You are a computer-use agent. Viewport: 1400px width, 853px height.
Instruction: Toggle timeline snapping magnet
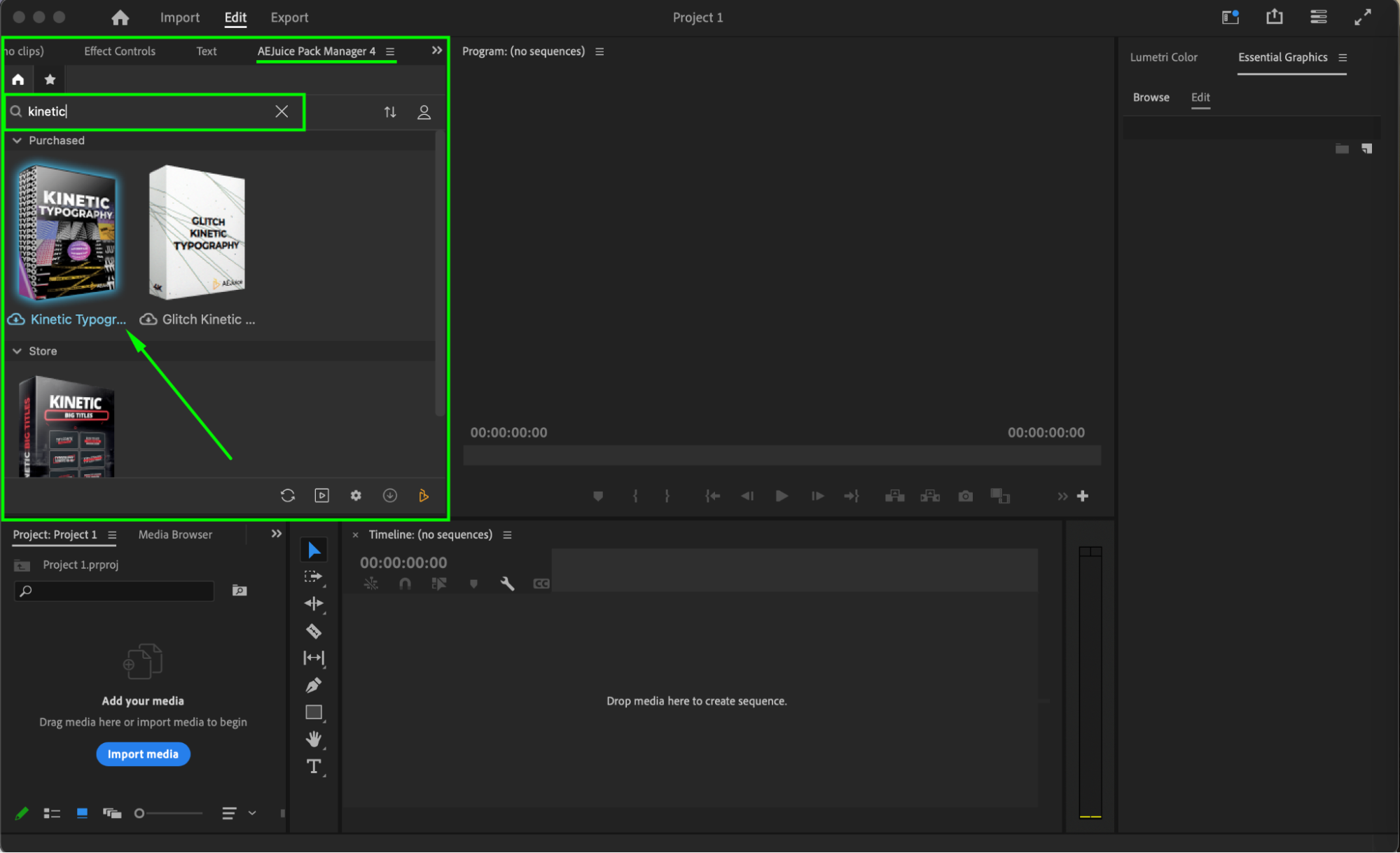pos(405,583)
